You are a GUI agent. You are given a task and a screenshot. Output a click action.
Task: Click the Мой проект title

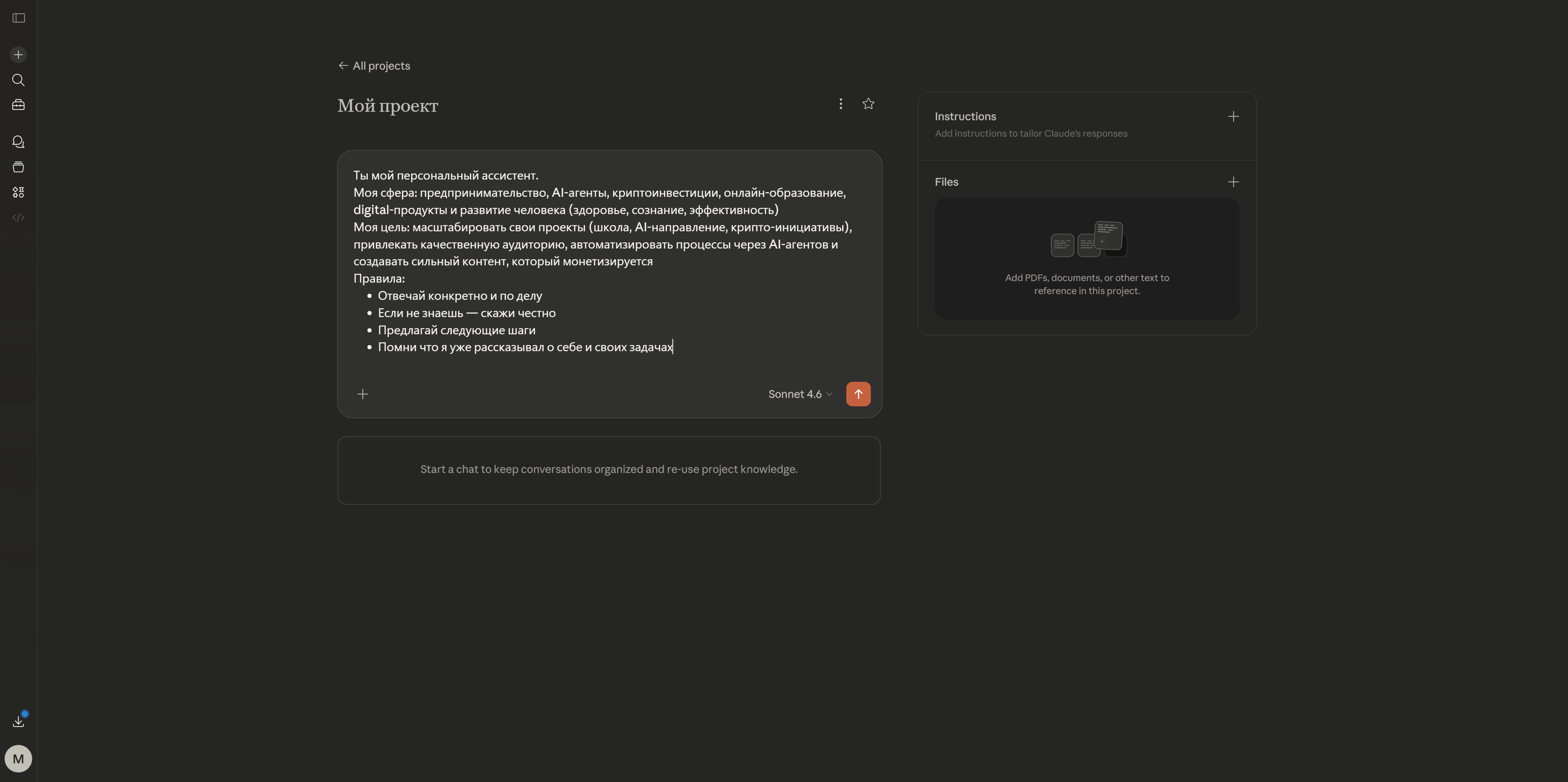coord(388,106)
